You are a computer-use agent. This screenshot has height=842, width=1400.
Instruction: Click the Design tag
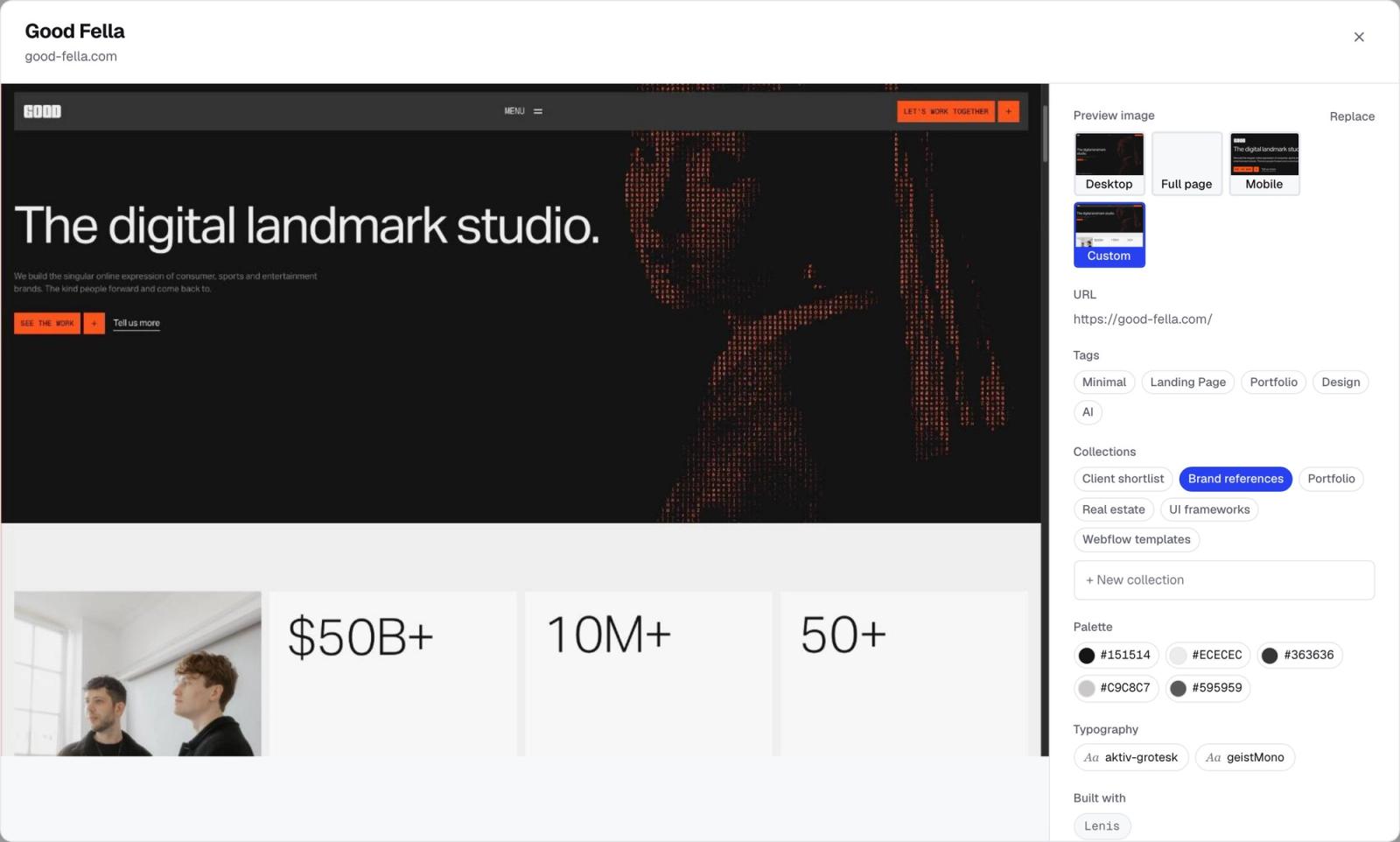[1340, 382]
